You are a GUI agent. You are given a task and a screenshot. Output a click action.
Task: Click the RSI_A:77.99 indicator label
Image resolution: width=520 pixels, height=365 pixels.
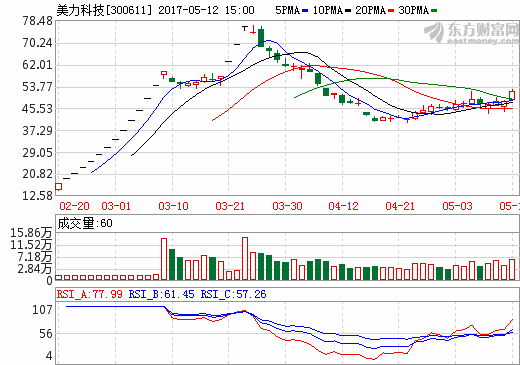pyautogui.click(x=90, y=294)
